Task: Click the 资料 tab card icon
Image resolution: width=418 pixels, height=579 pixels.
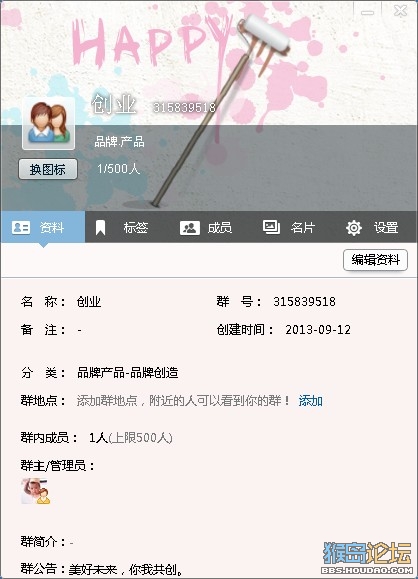Action: click(x=21, y=227)
